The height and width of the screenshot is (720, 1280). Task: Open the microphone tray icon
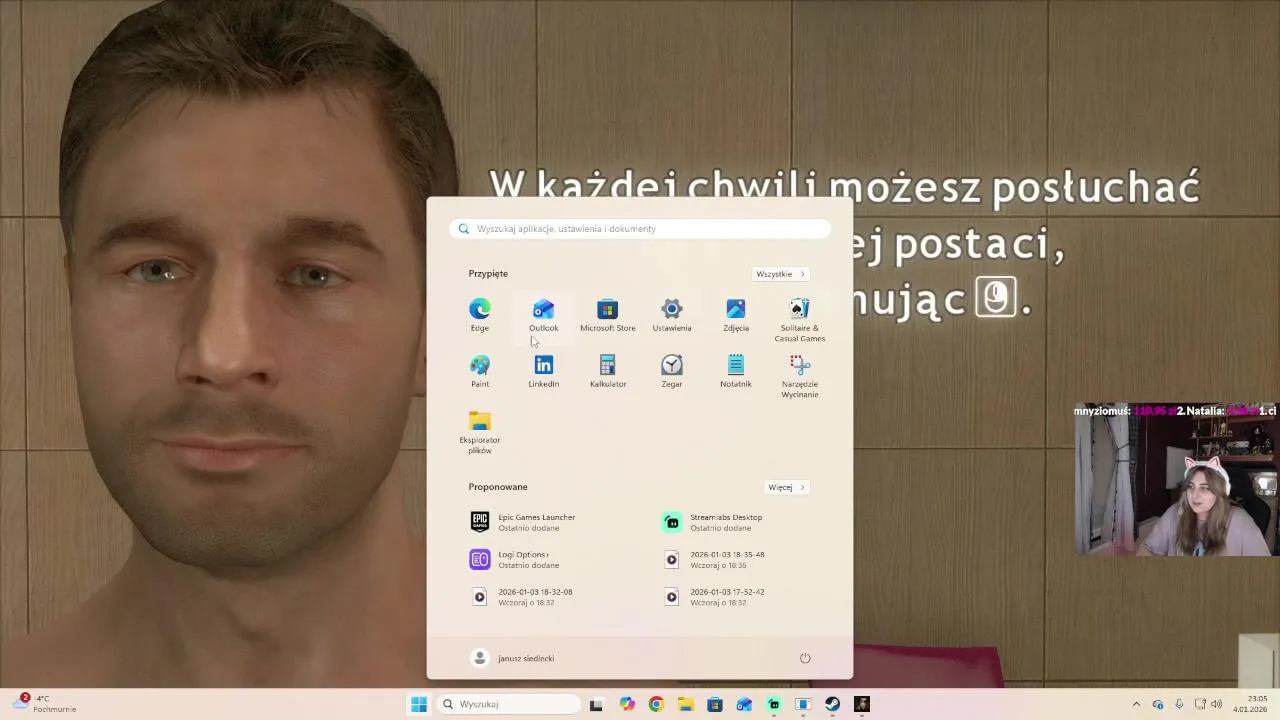[x=1179, y=704]
